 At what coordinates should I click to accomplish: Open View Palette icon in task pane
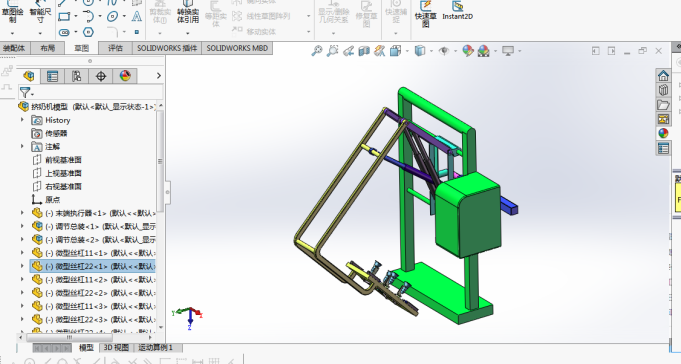tap(663, 119)
